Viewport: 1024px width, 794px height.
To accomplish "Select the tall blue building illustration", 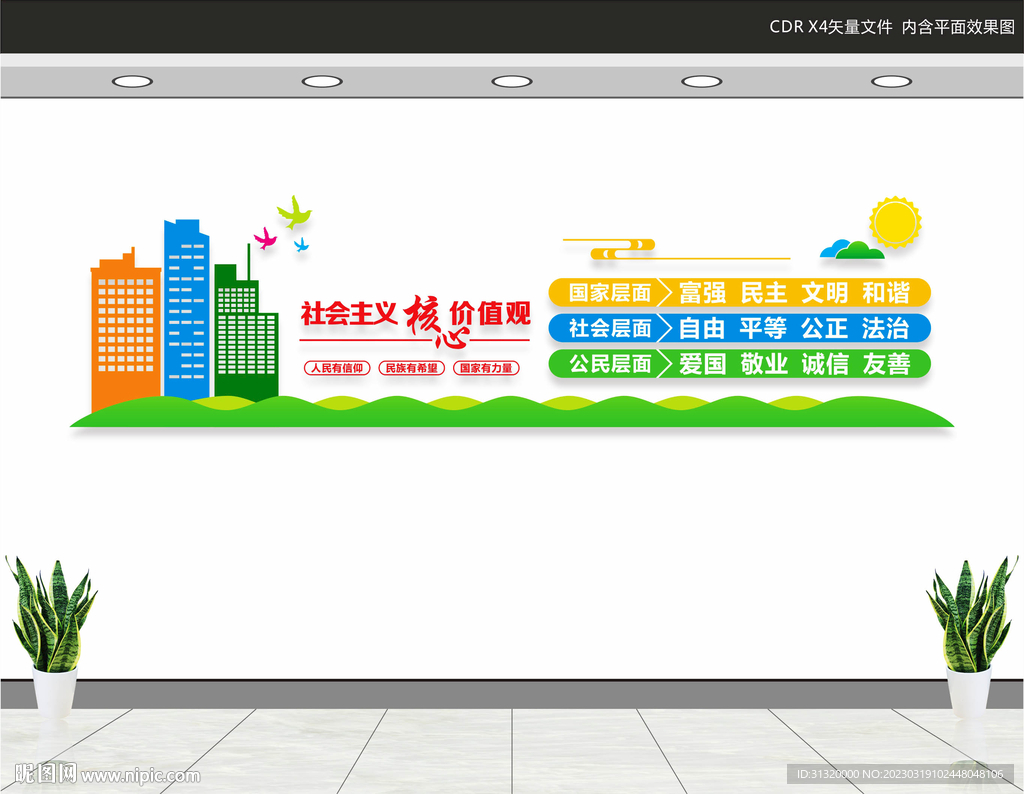I will coord(187,309).
